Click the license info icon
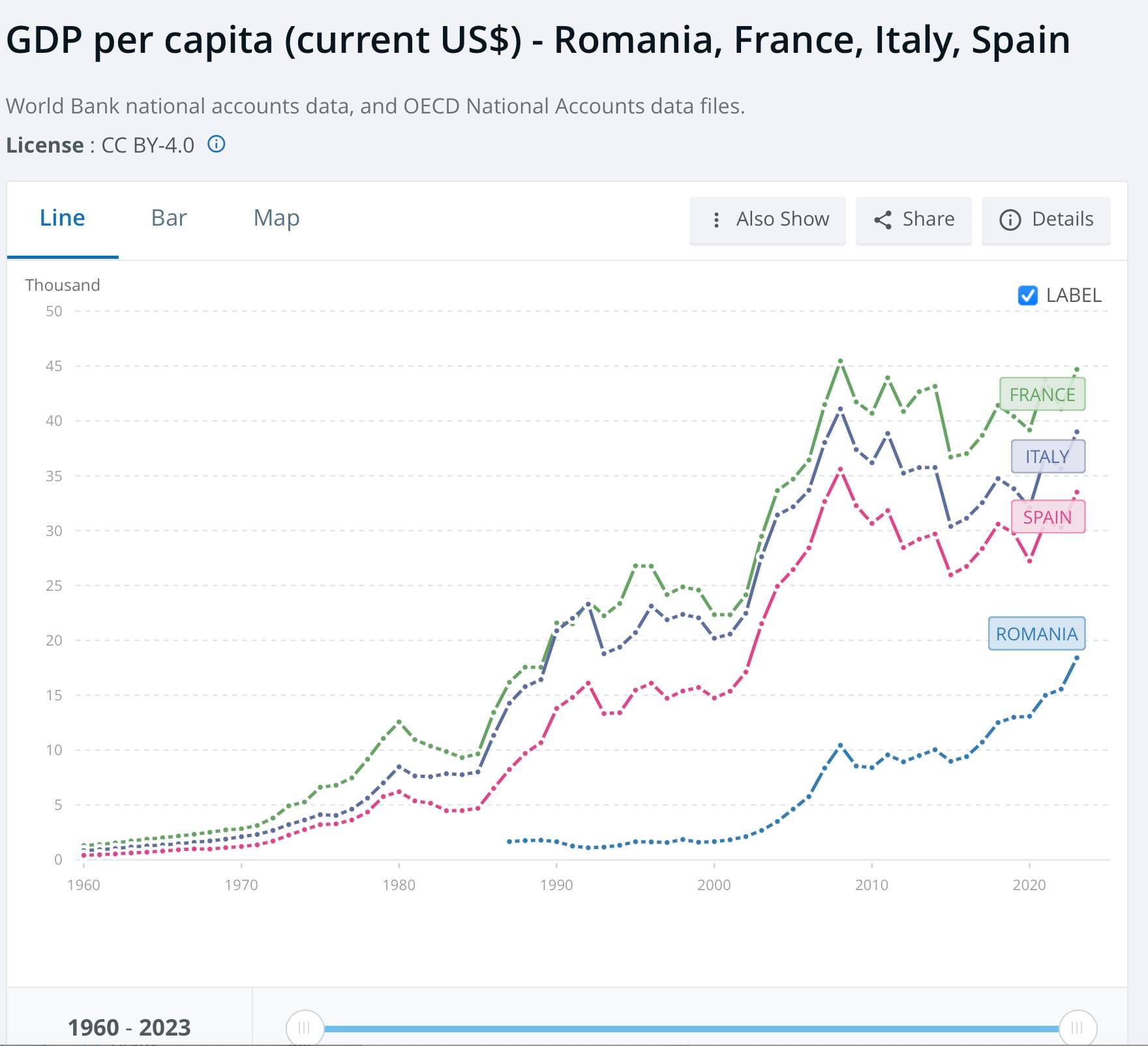 pos(217,144)
